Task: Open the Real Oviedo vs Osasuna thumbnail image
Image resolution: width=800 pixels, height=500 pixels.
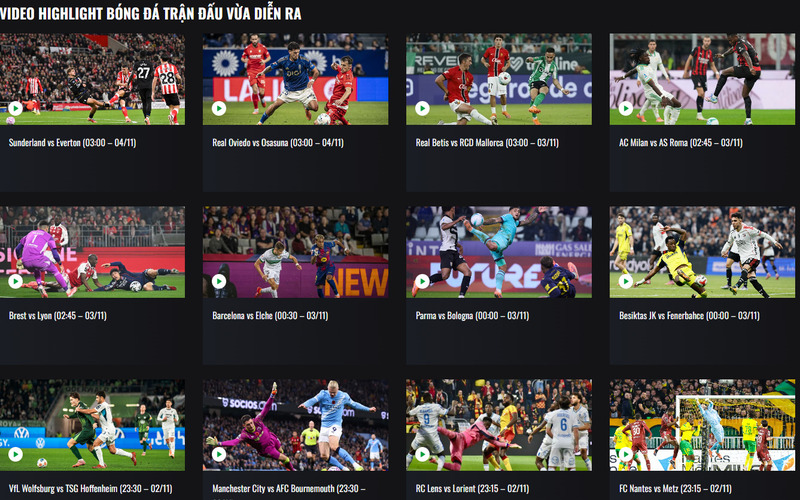Action: click(x=295, y=79)
